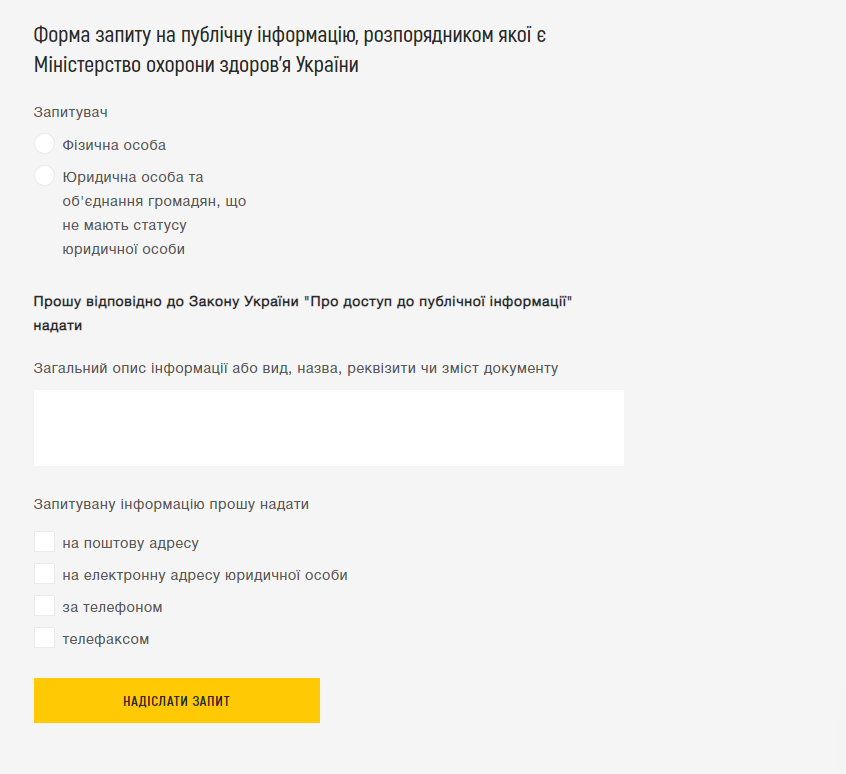This screenshot has width=846, height=774.
Task: Enable 'на електронну адресу юридичної особи' checkbox
Action: 44,574
